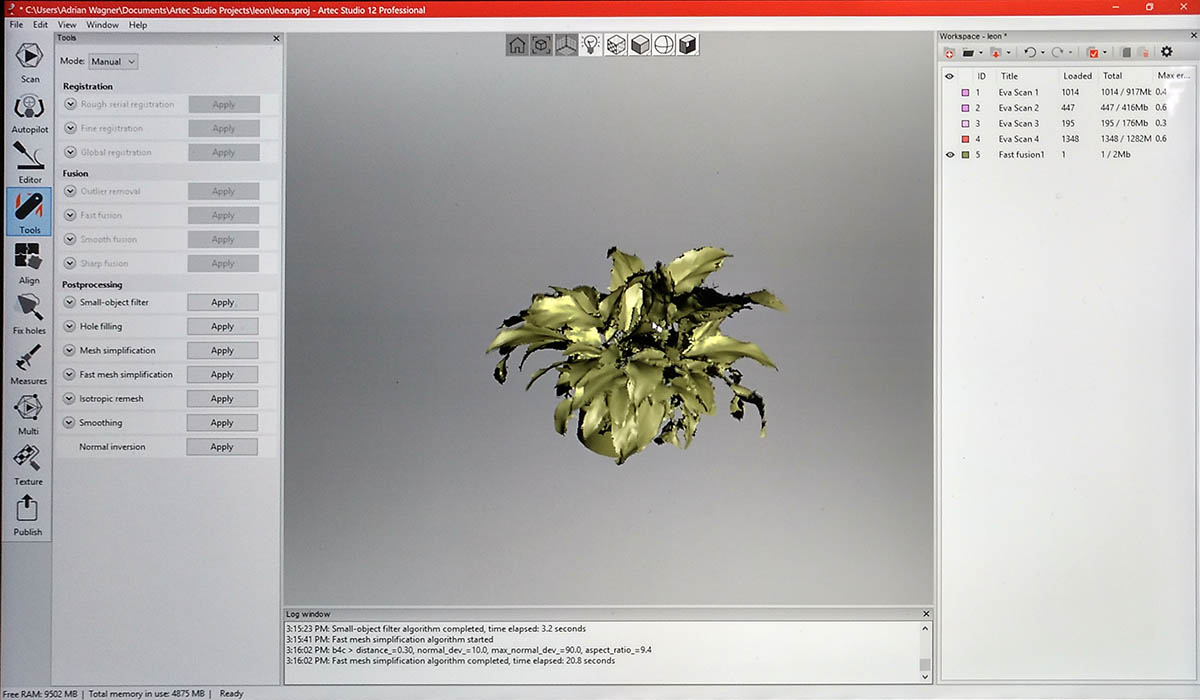Expand Small-object filter settings

(x=70, y=302)
